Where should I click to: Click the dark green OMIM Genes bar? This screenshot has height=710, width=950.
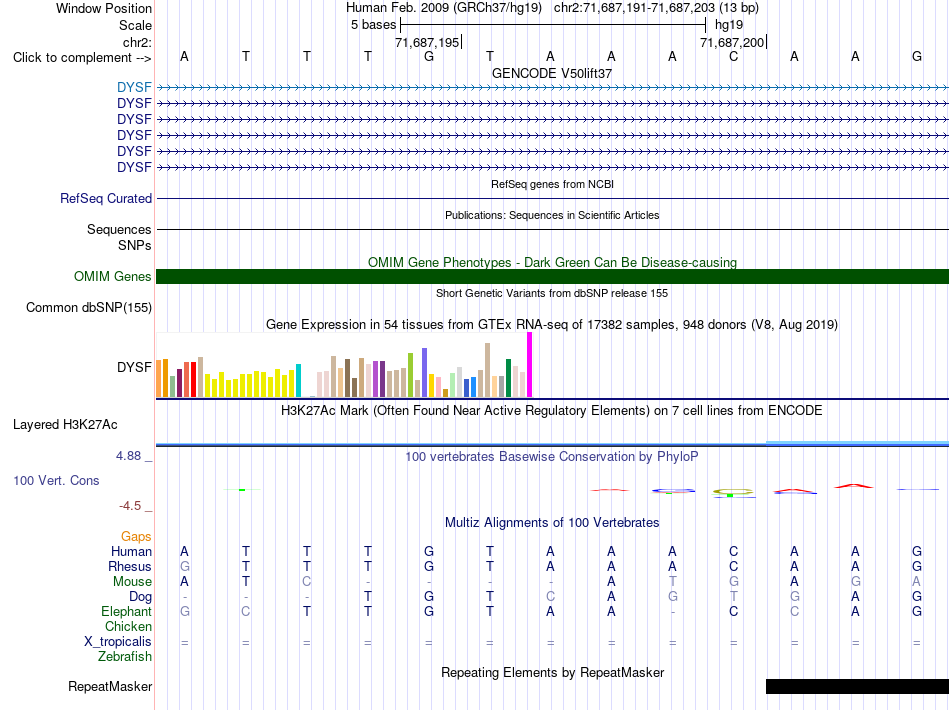552,276
